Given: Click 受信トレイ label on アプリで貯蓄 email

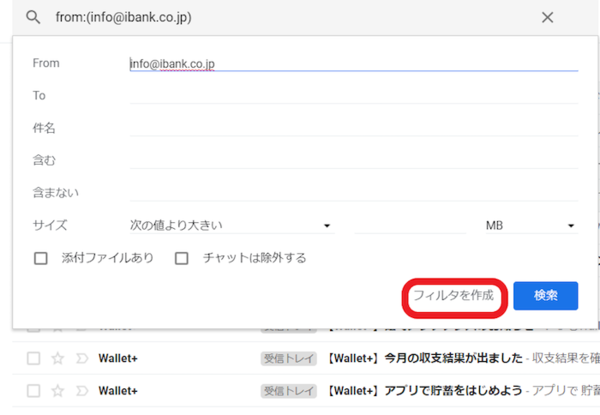Looking at the screenshot, I should [289, 391].
